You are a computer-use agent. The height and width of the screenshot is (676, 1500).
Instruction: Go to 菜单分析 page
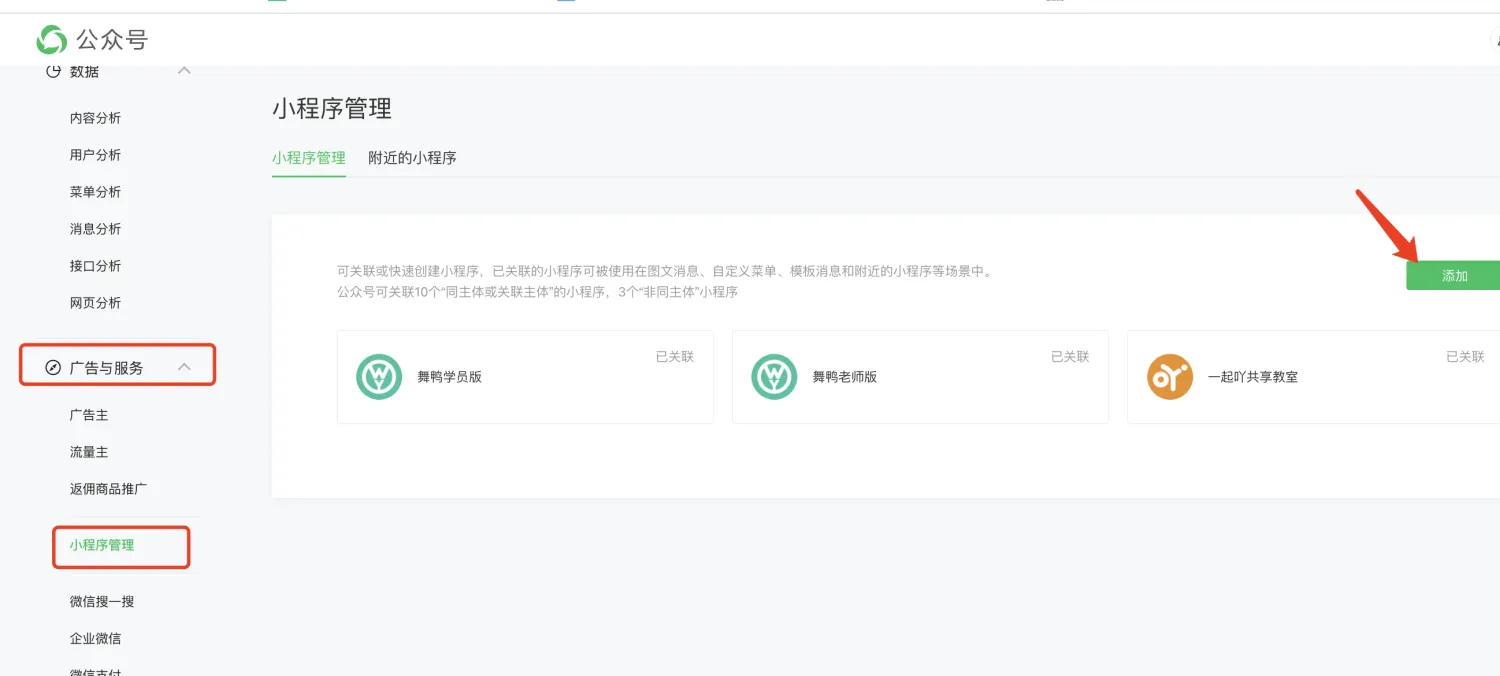[x=95, y=192]
